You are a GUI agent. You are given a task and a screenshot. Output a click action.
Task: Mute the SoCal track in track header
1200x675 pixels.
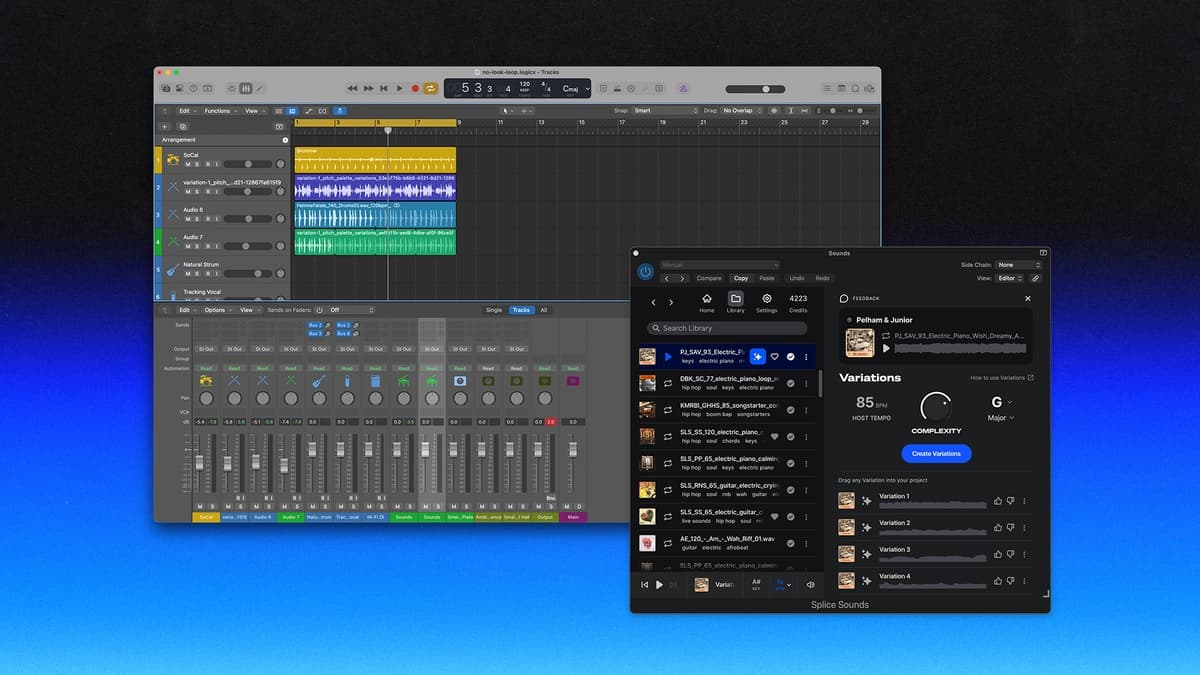point(187,164)
